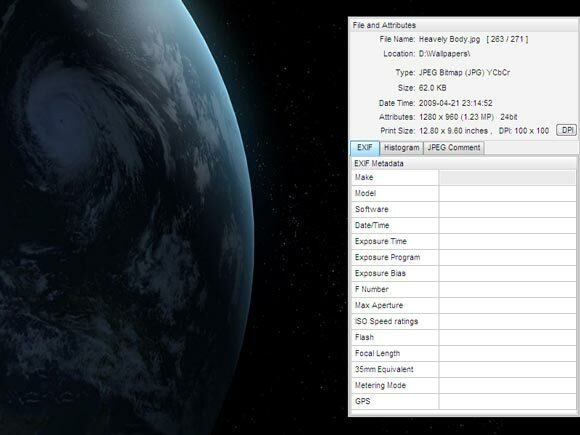Click the Focal Length value cell
The height and width of the screenshot is (435, 580).
507,353
